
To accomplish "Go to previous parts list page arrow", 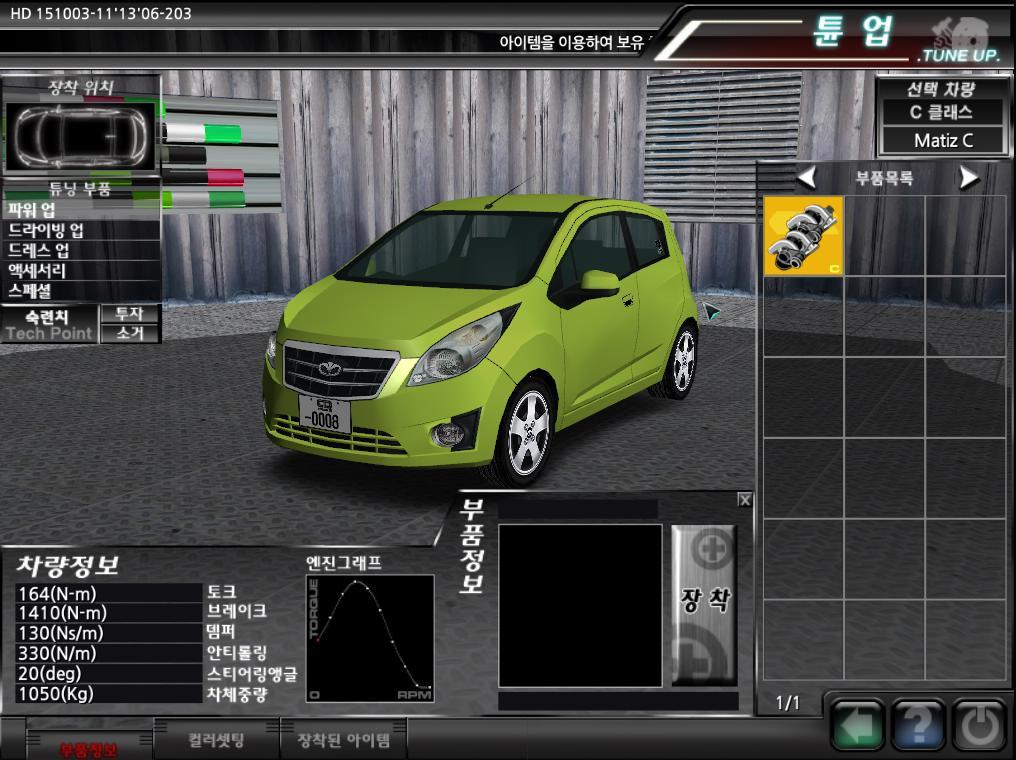I will (807, 178).
